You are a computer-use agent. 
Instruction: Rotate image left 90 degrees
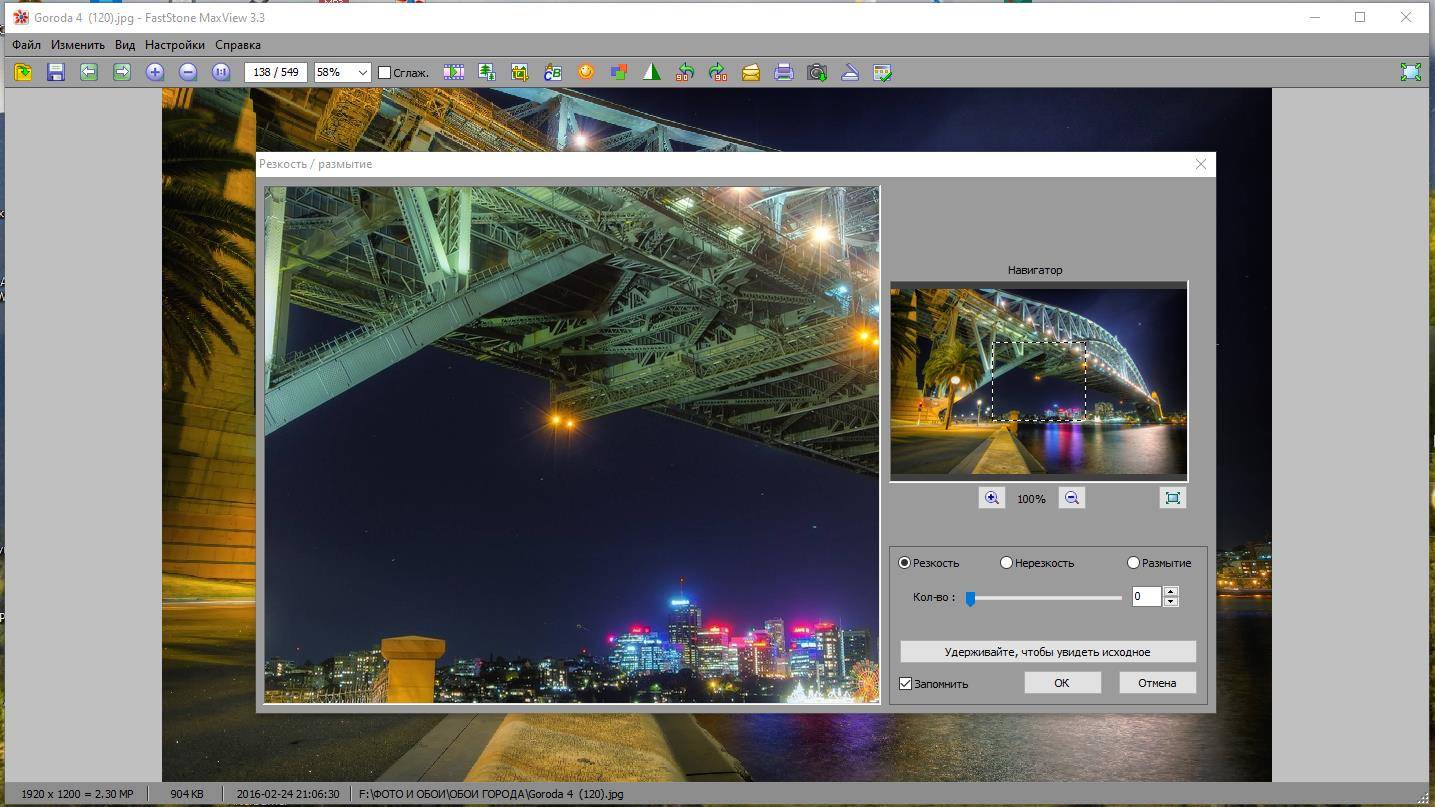pos(685,72)
